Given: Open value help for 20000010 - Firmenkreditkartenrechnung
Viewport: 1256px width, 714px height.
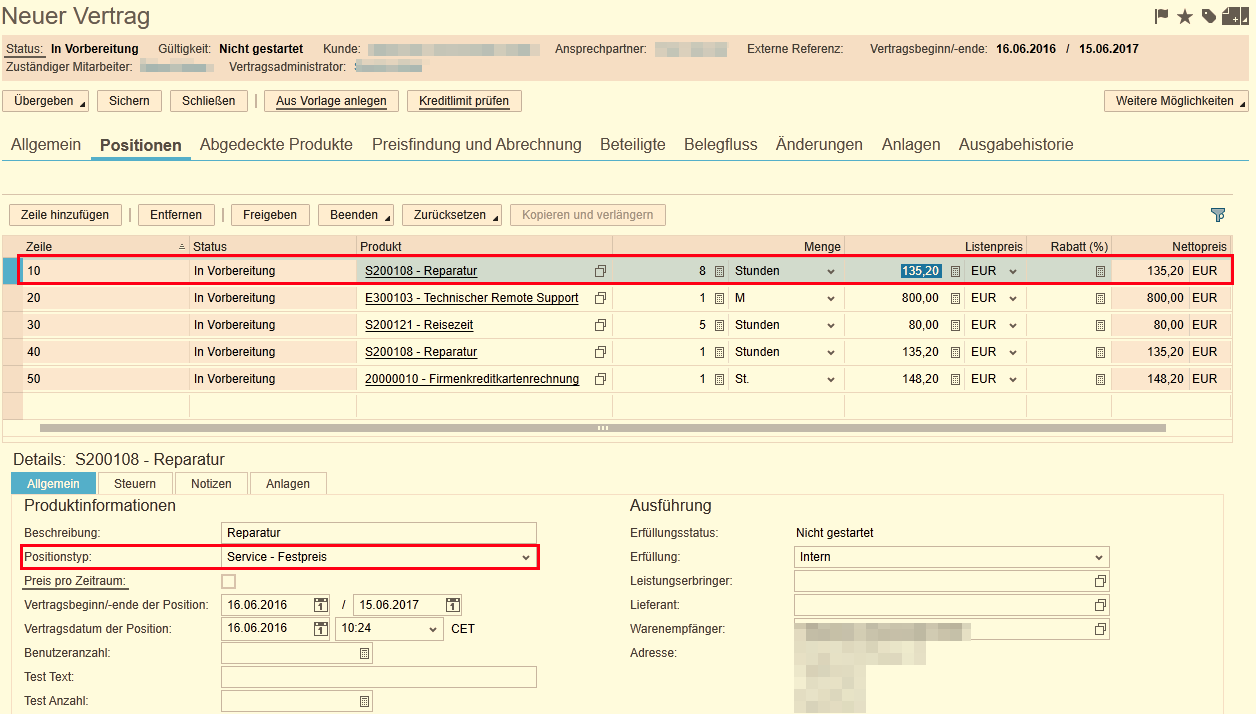Looking at the screenshot, I should click(600, 379).
